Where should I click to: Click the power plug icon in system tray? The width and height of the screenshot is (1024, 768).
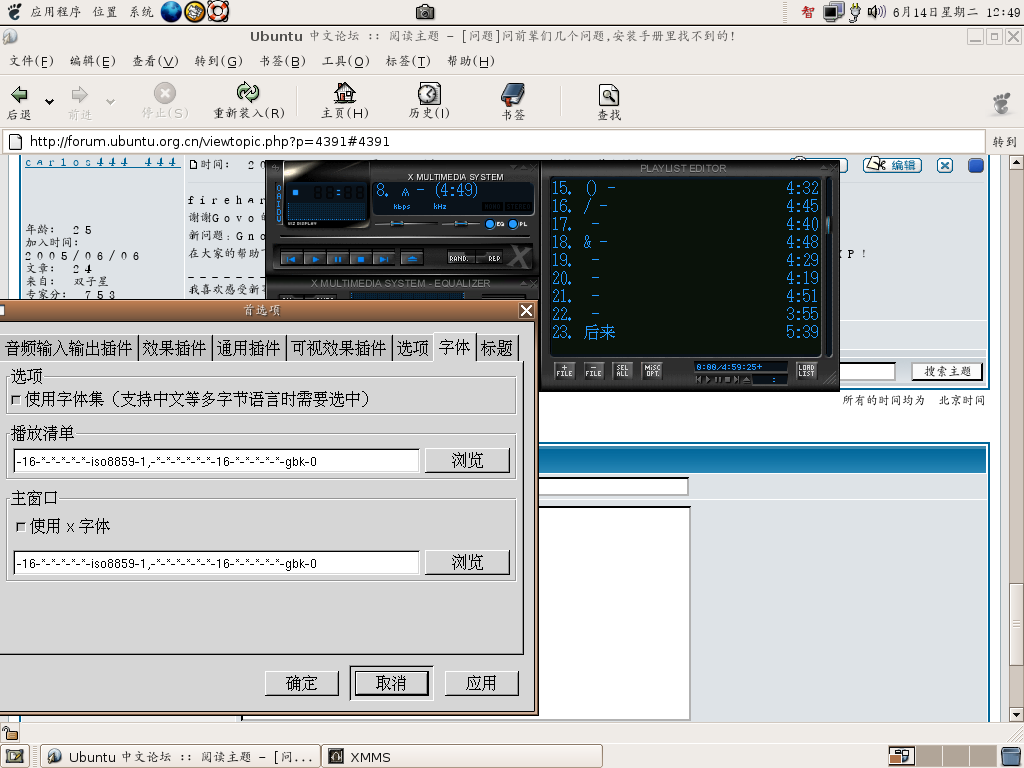[855, 12]
